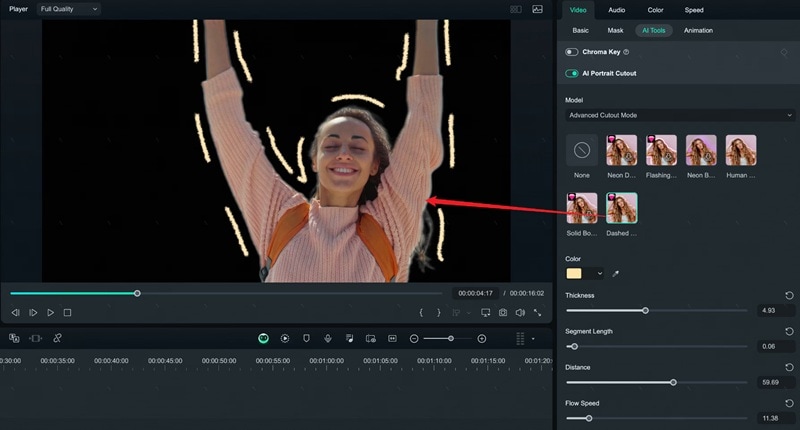Add a marker with shield icon

(306, 338)
